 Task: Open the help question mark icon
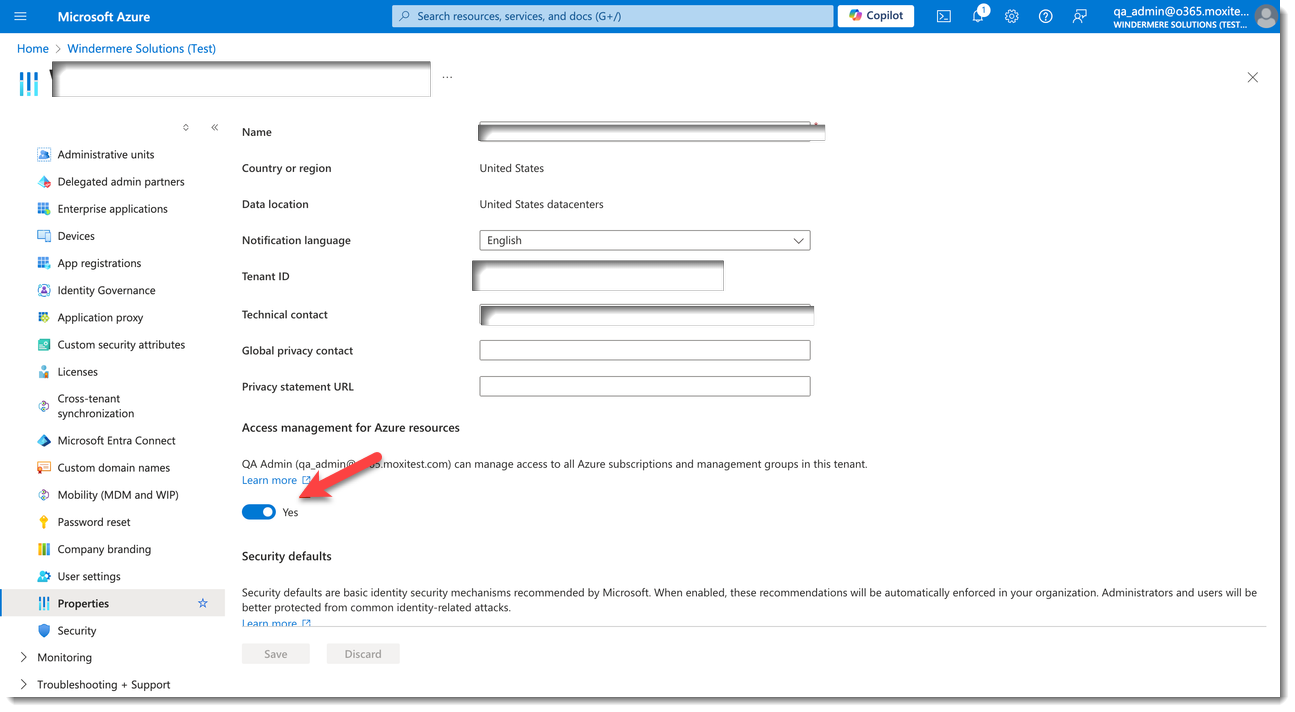1045,16
